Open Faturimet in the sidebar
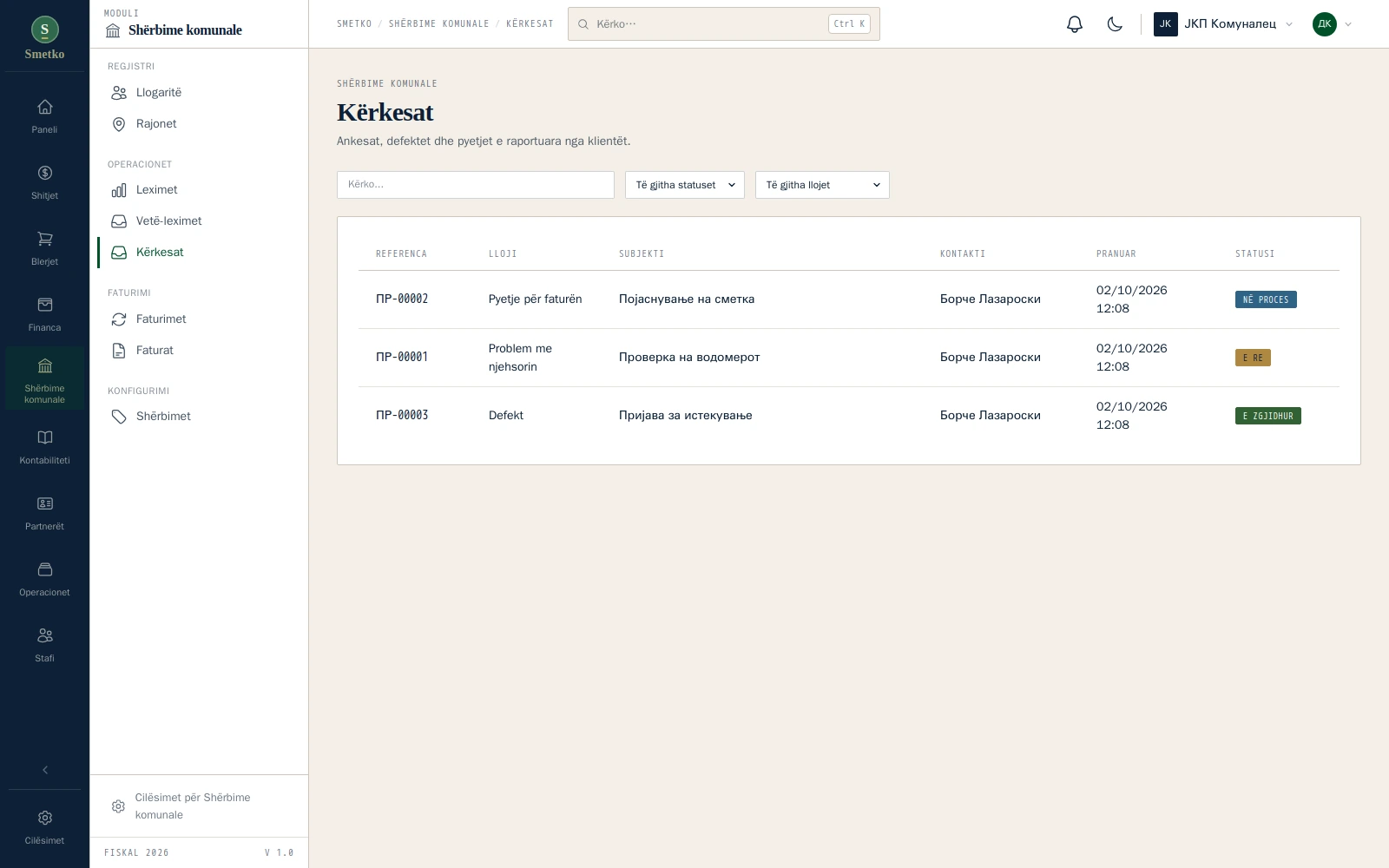 199,319
